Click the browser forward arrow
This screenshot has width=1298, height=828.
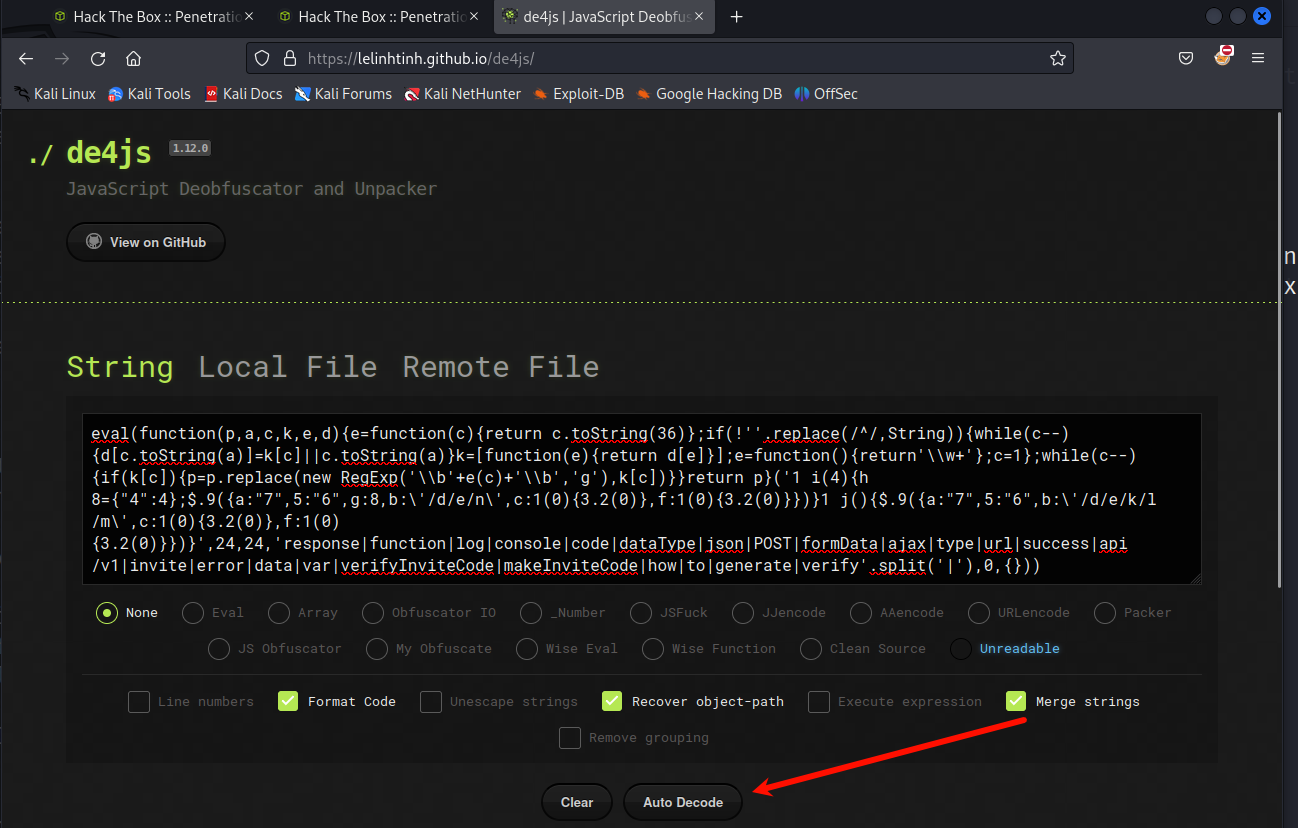click(x=62, y=58)
